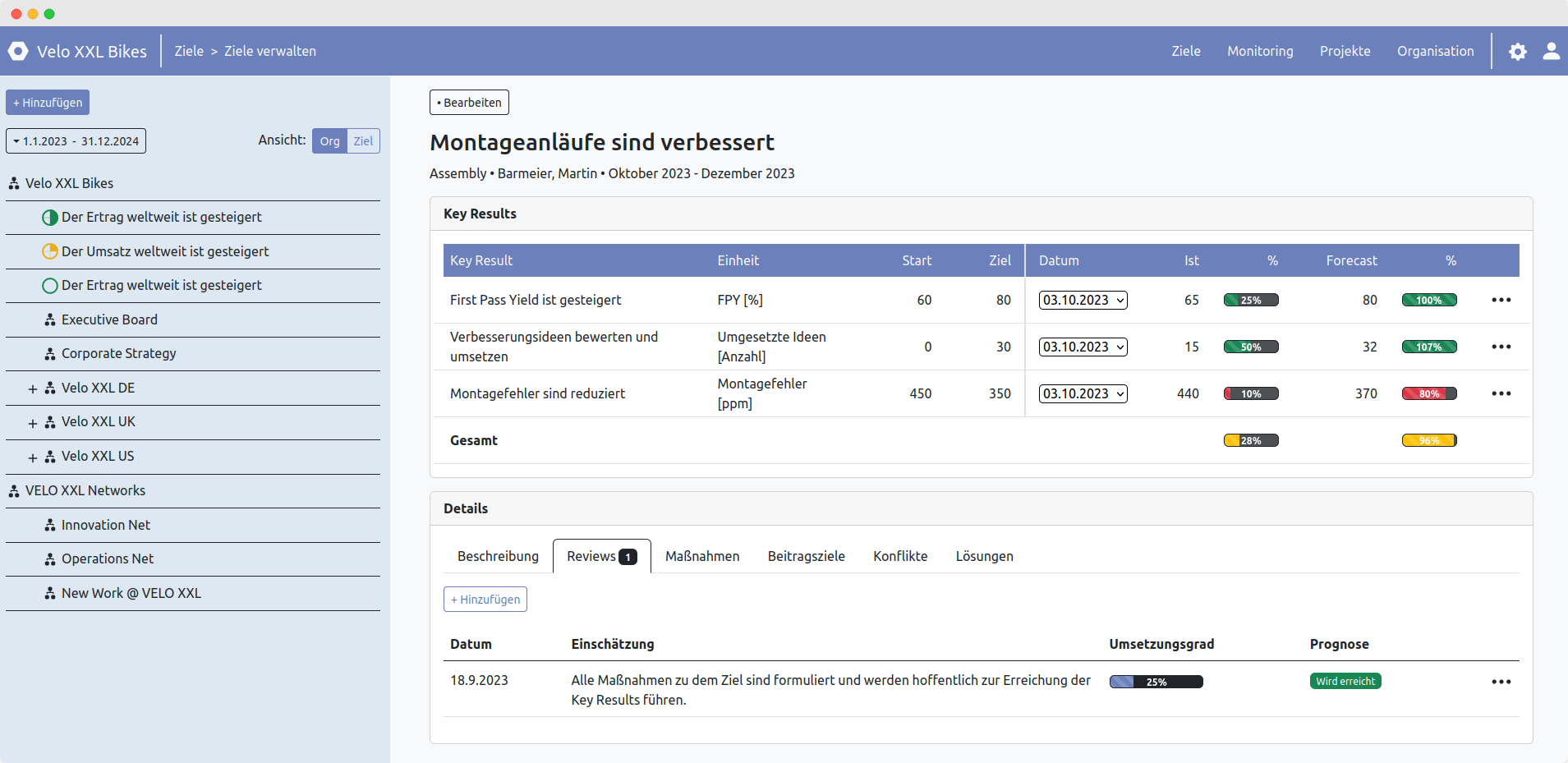The image size is (1568, 763).
Task: Click org icon beside root Velo XXL Bikes
Action: click(14, 184)
